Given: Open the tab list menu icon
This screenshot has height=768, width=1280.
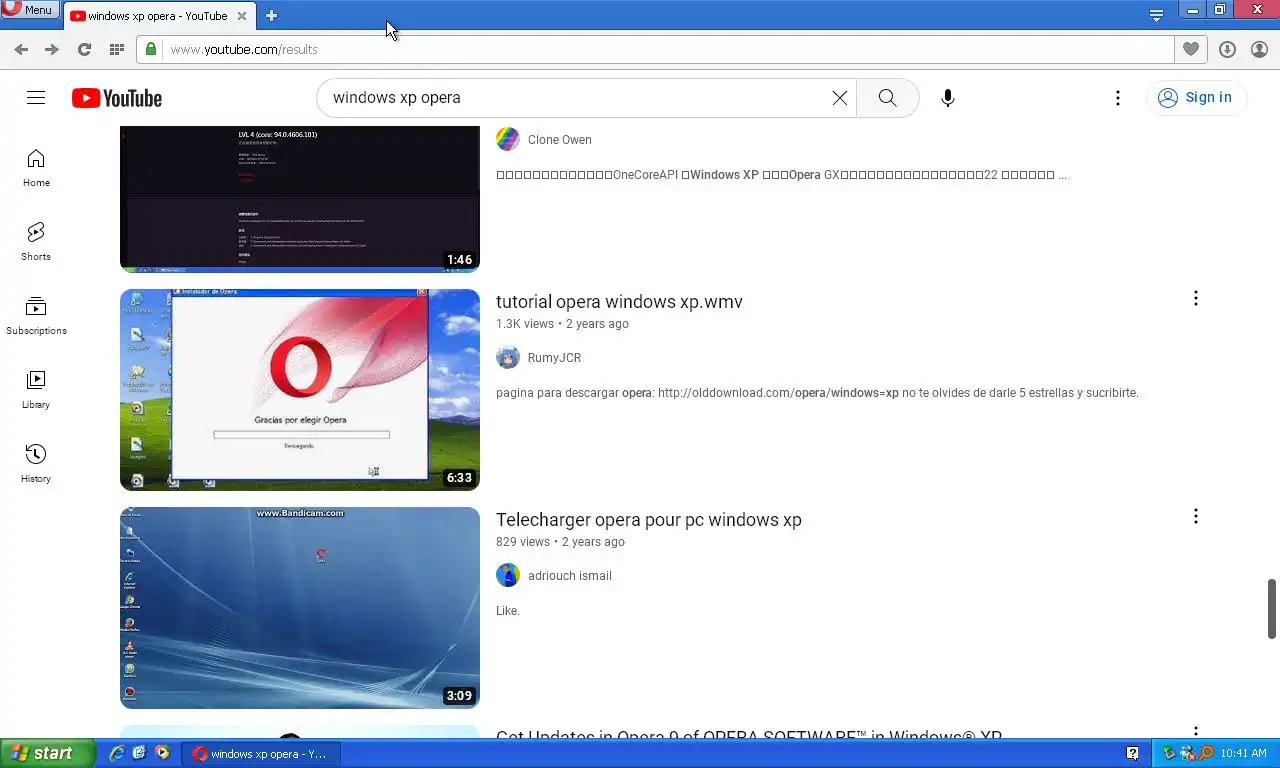Looking at the screenshot, I should pyautogui.click(x=1156, y=15).
